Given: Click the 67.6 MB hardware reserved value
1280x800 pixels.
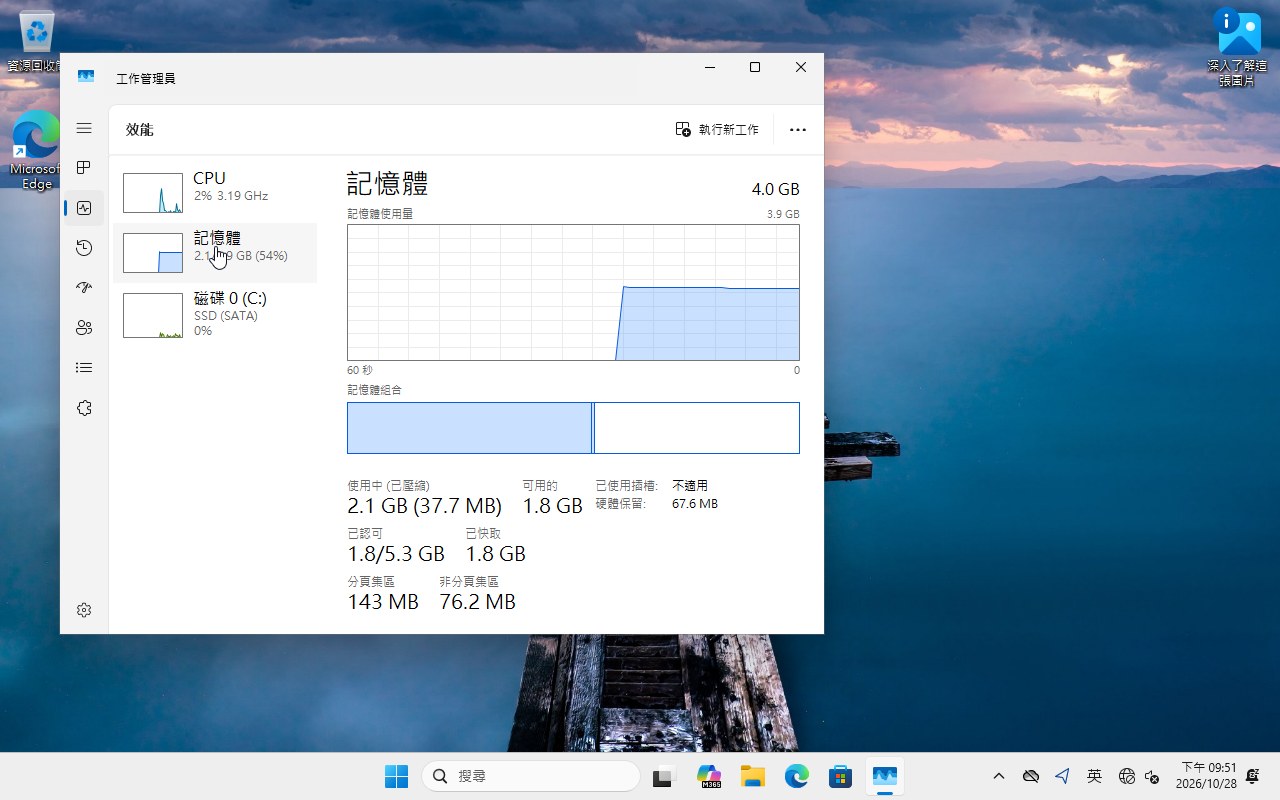Looking at the screenshot, I should click(x=695, y=504).
